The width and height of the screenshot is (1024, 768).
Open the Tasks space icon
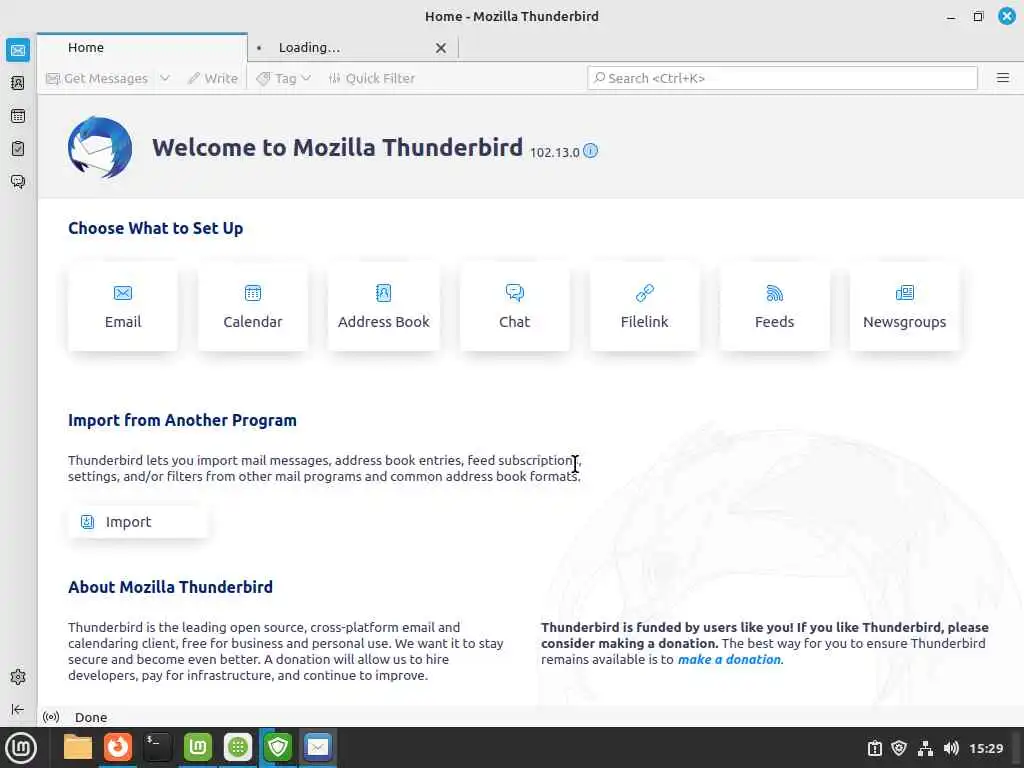point(18,148)
